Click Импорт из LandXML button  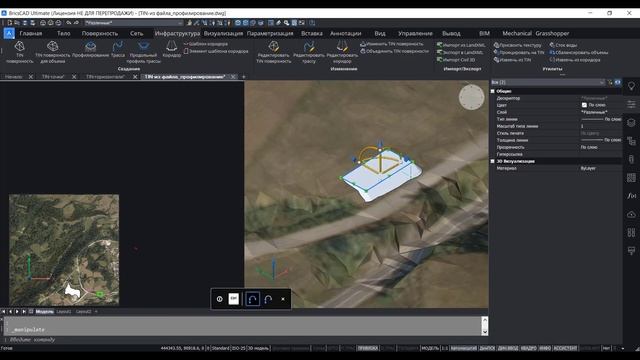click(x=461, y=45)
